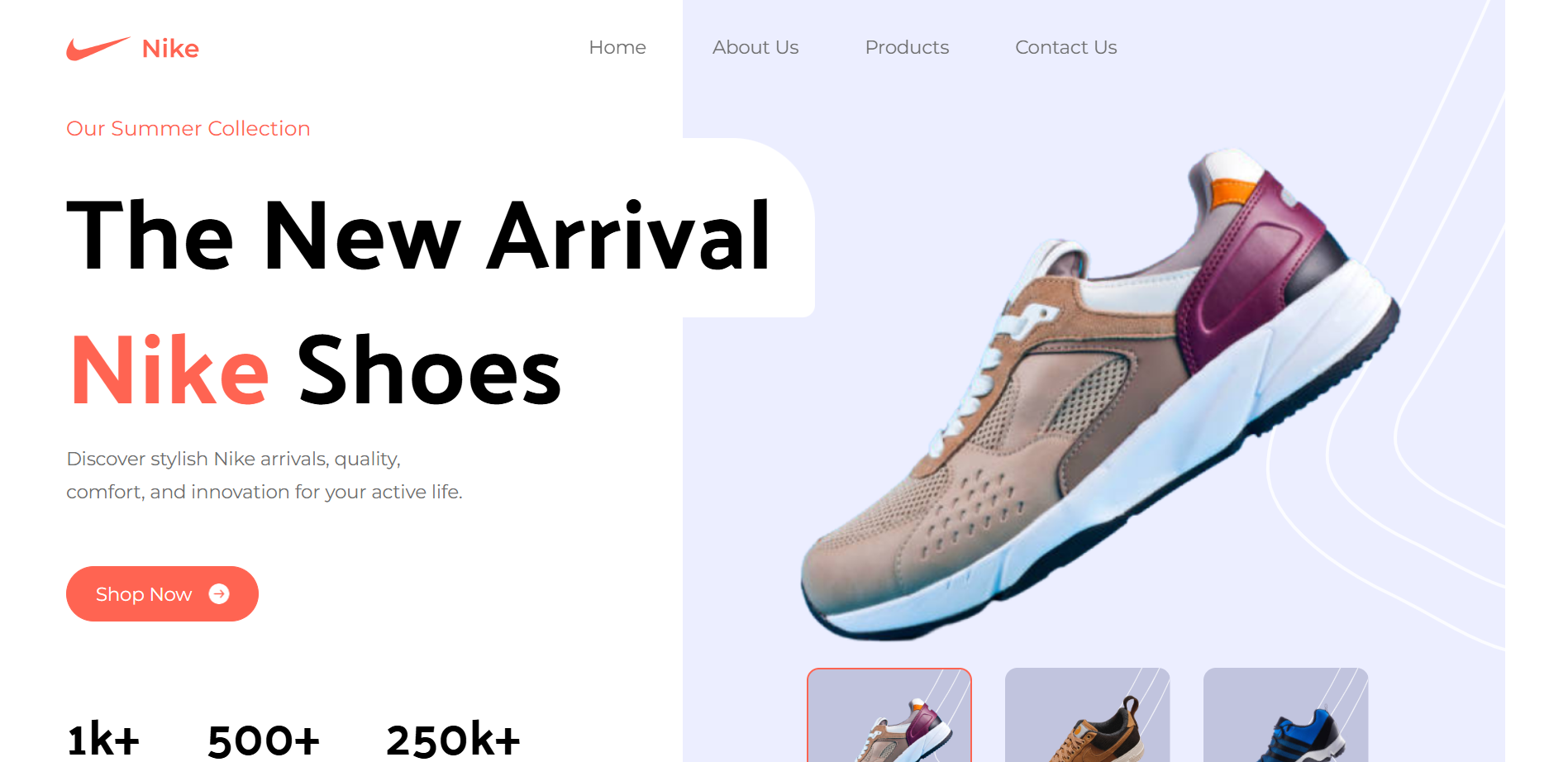This screenshot has height=762, width=1568.
Task: Go to the About Us page
Action: coord(755,47)
